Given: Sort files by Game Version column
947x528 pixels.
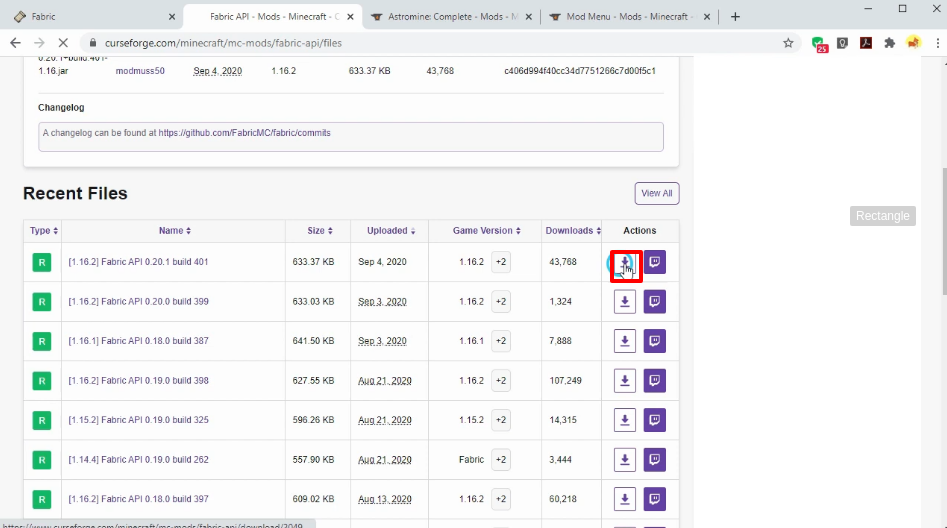Looking at the screenshot, I should click(486, 231).
